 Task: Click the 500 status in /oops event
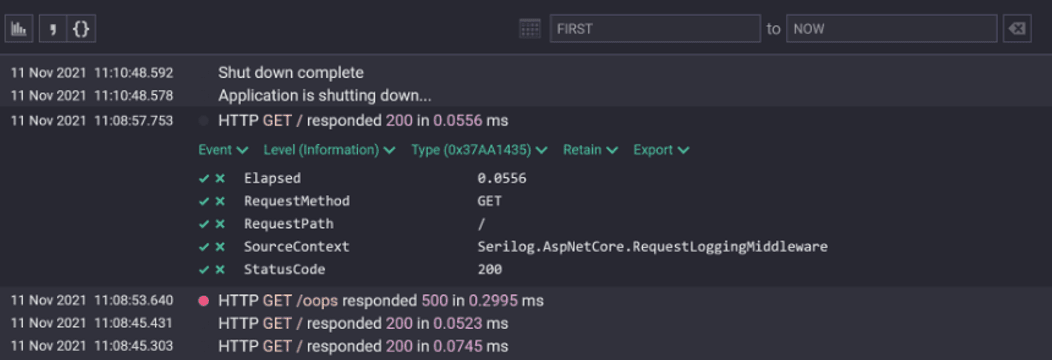click(434, 301)
